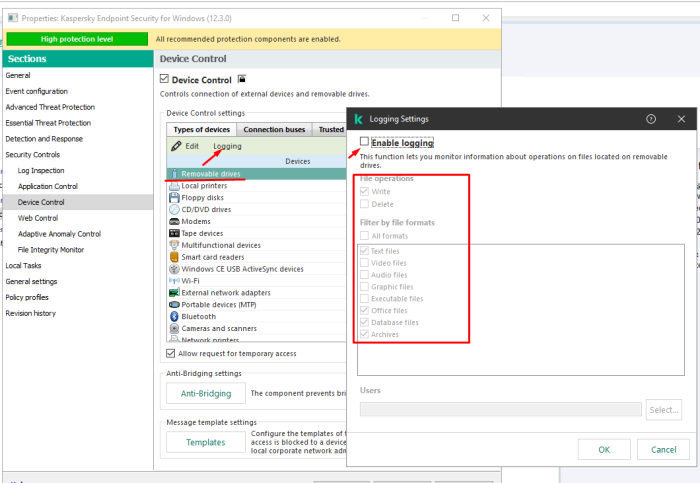Viewport: 700px width, 483px height.
Task: Toggle the Audio files checkbox
Action: 364,275
